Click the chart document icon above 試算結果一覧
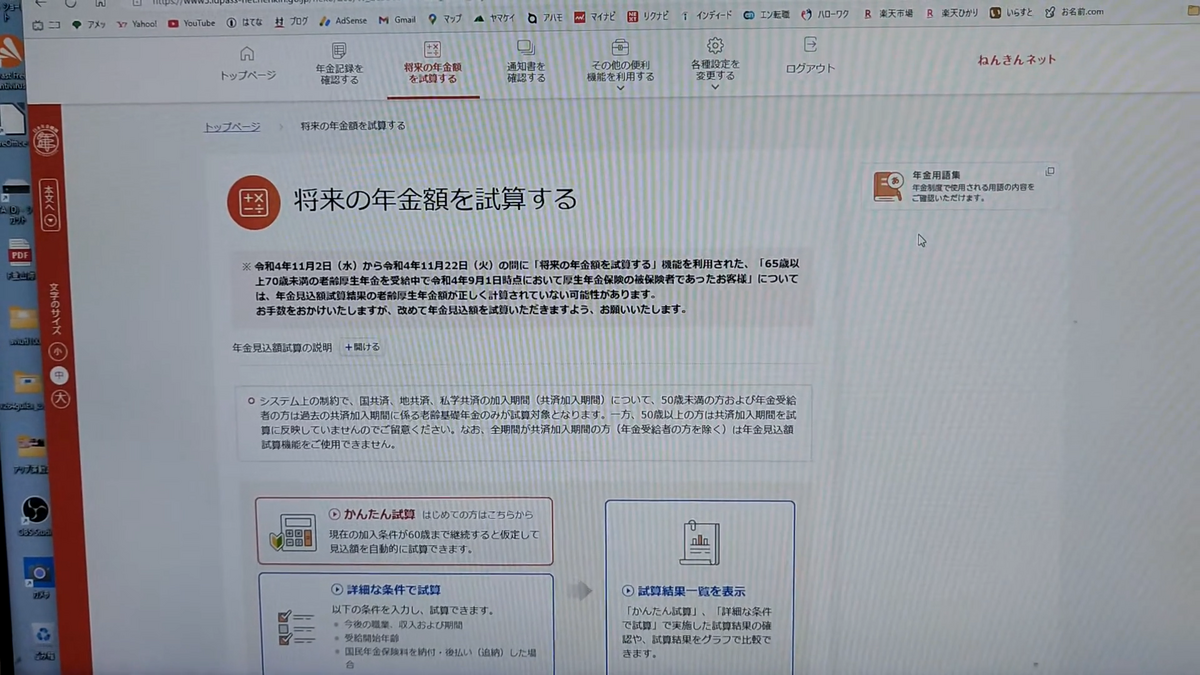This screenshot has width=1200, height=675. pyautogui.click(x=699, y=542)
